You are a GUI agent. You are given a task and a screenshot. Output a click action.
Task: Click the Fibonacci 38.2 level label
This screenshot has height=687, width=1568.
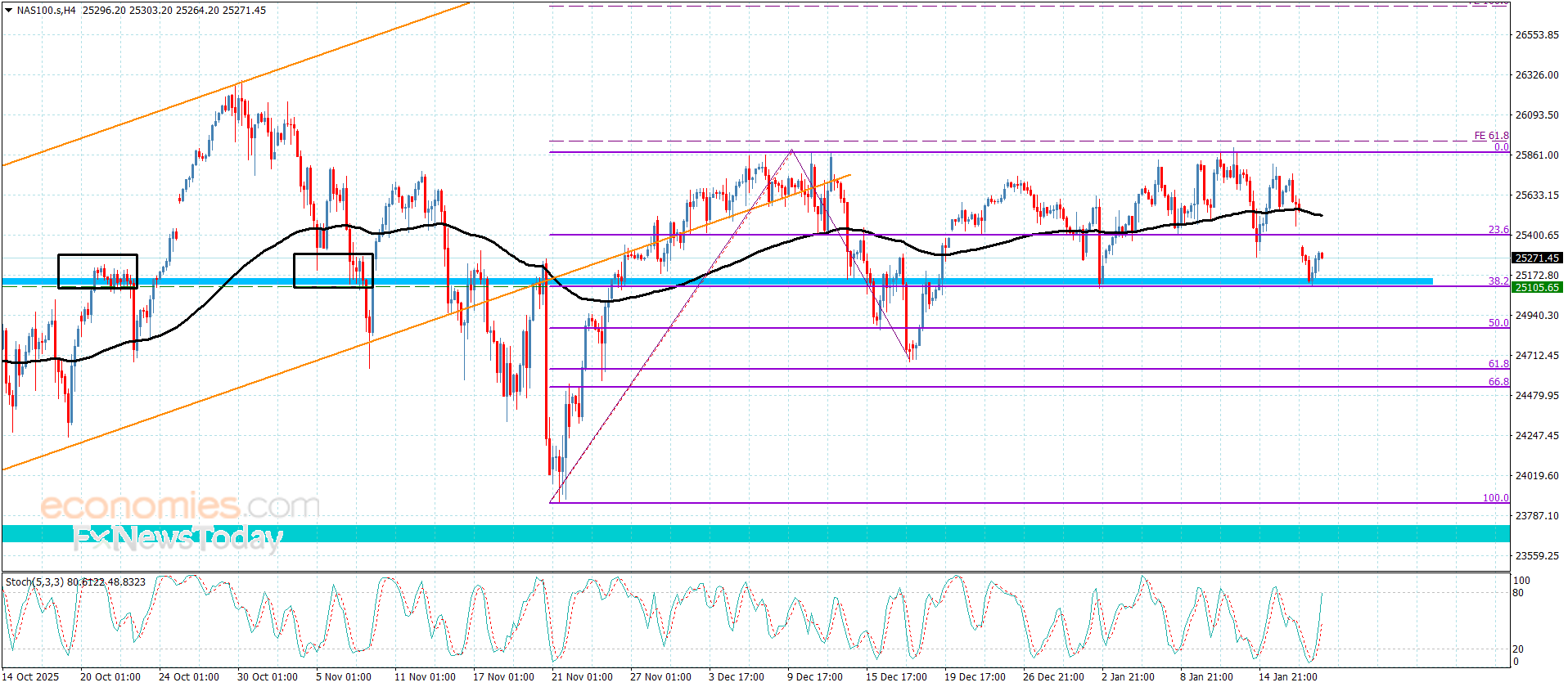[1498, 281]
